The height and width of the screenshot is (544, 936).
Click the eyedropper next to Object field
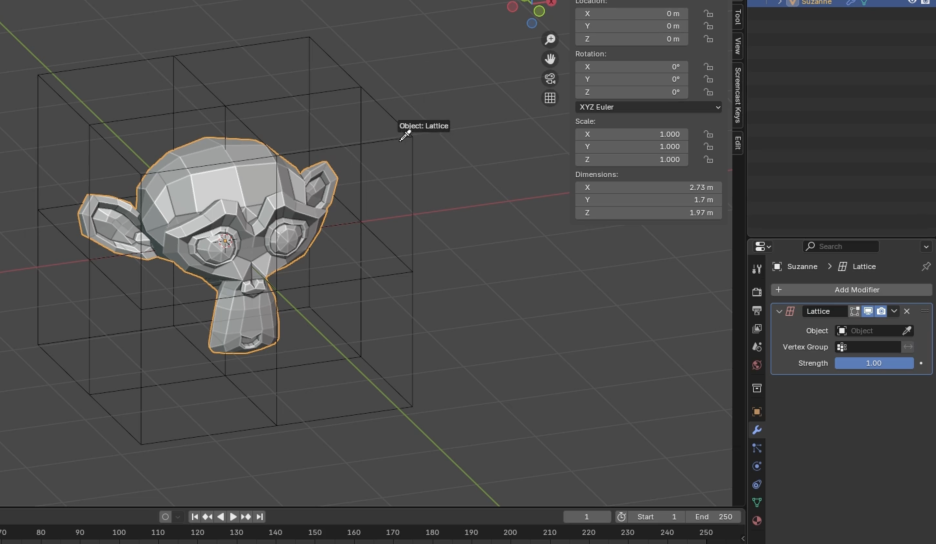tap(907, 331)
